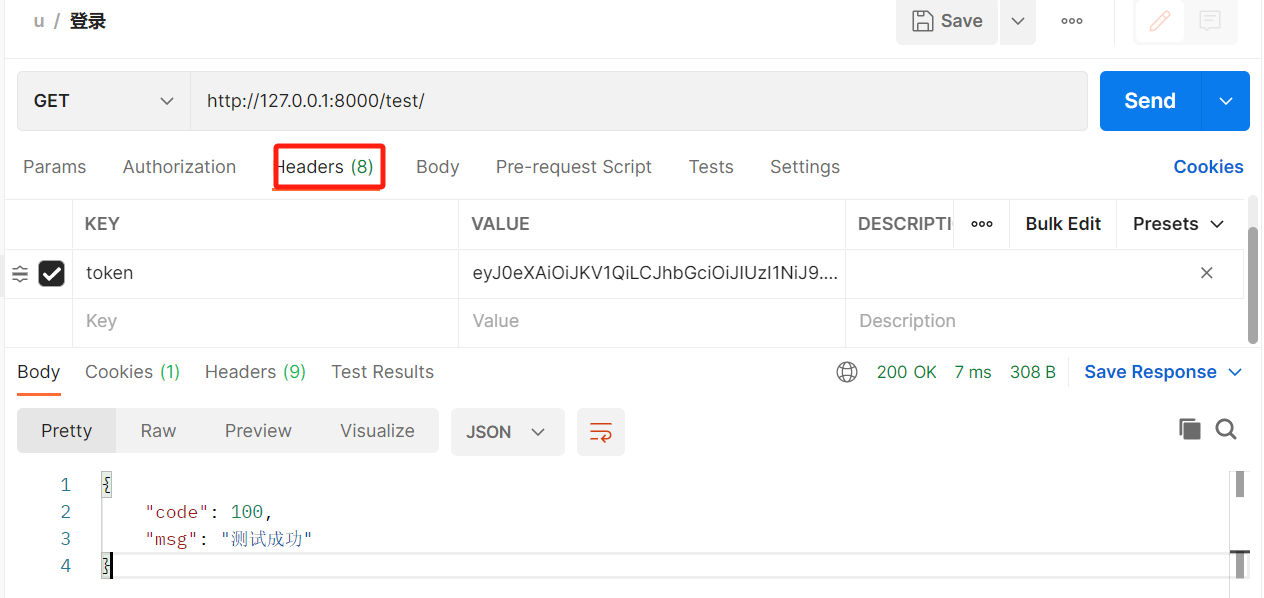The width and height of the screenshot is (1264, 598).
Task: Open the response Headers (9) tab
Action: pyautogui.click(x=255, y=372)
